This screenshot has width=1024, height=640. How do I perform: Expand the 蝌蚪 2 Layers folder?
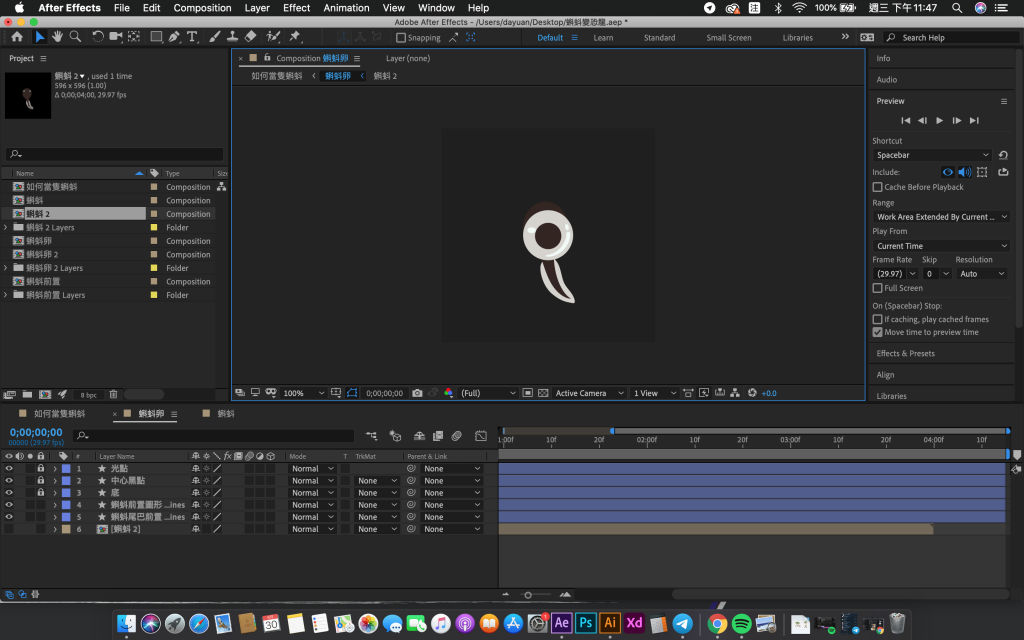(x=6, y=228)
